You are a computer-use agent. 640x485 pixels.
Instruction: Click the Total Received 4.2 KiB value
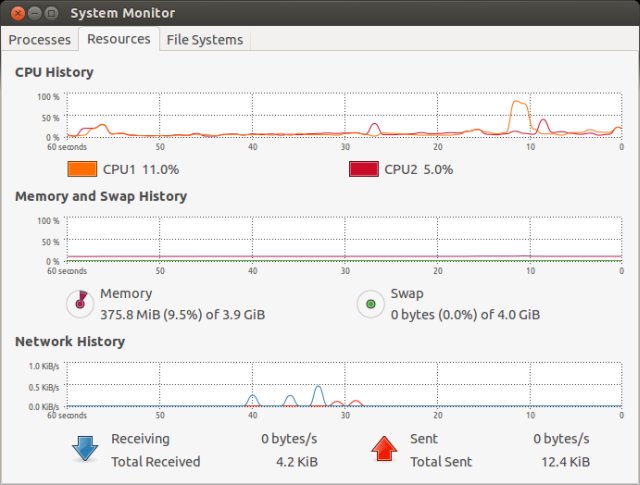297,462
